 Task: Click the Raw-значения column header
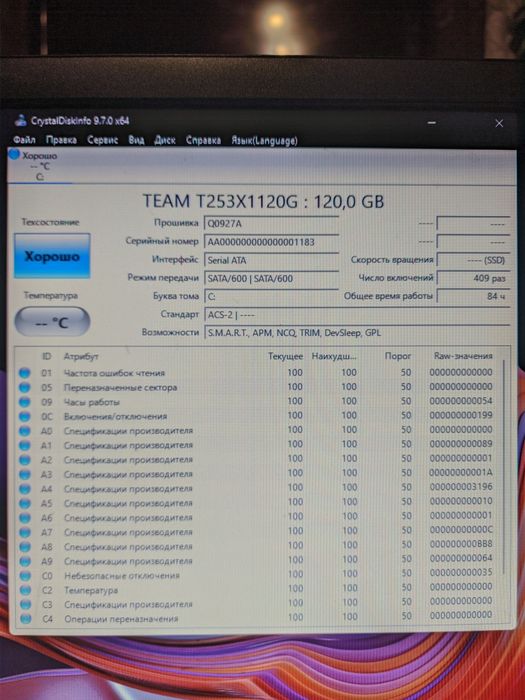(x=463, y=356)
